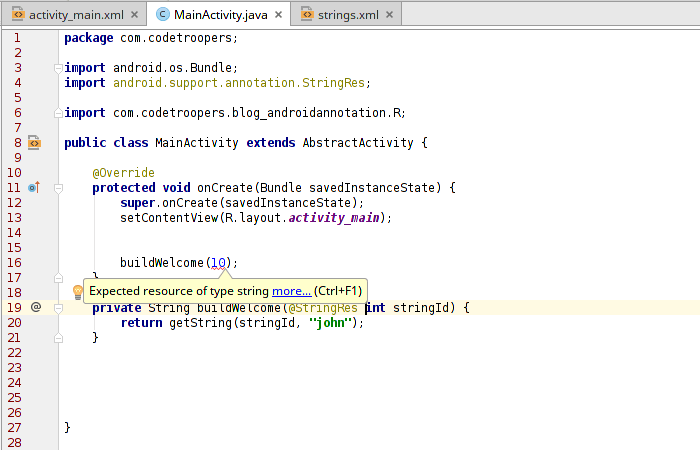Click the class icon on the MainActivity.java tab
700x450 pixels.
(162, 15)
